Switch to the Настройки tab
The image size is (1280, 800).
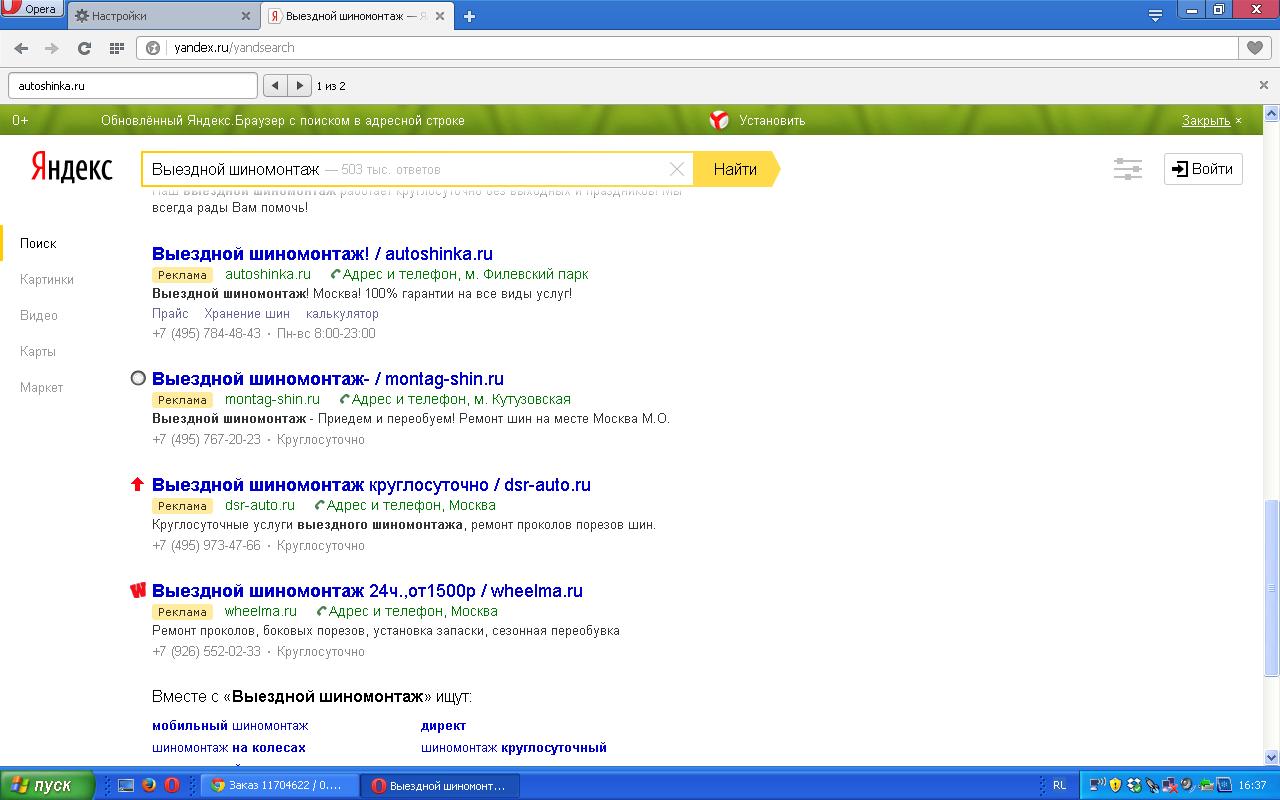(165, 16)
